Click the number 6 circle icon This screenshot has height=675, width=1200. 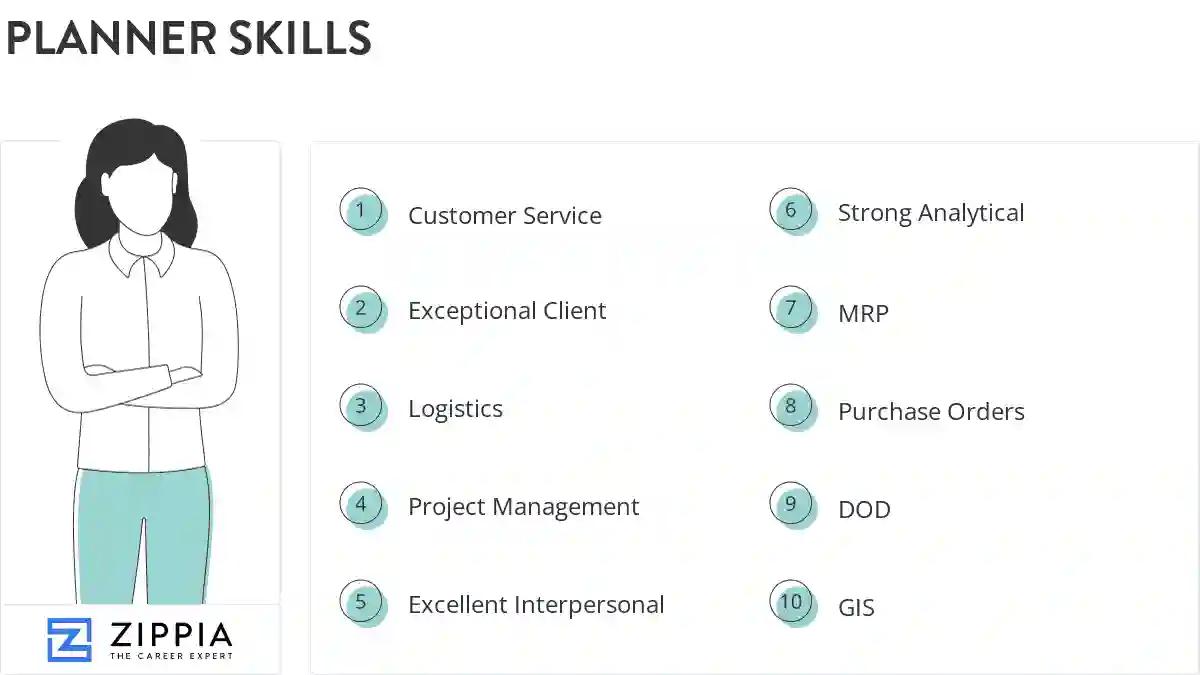(x=792, y=211)
